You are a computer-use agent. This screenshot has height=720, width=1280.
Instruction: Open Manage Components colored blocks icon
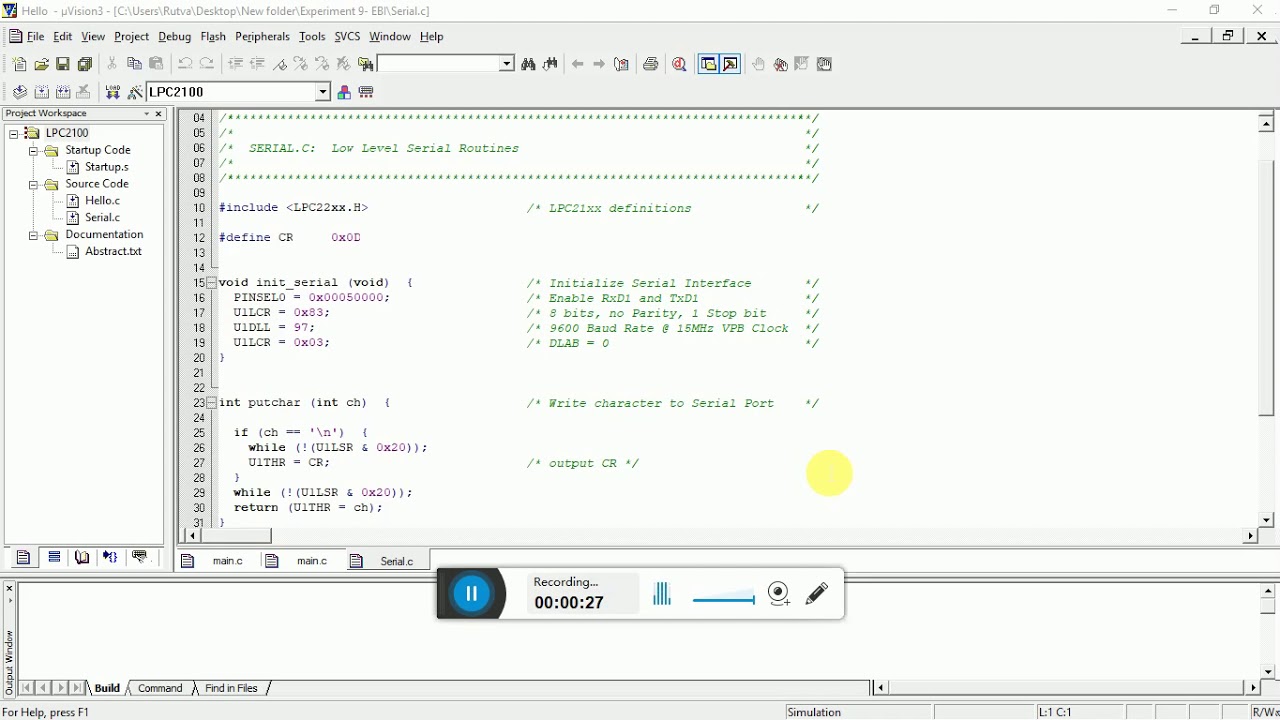tap(344, 92)
